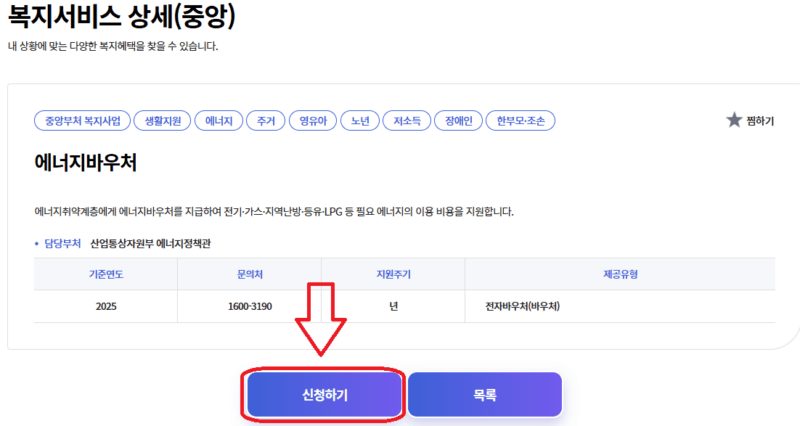Image resolution: width=800 pixels, height=426 pixels.
Task: Open the 목록 list button
Action: tap(485, 394)
